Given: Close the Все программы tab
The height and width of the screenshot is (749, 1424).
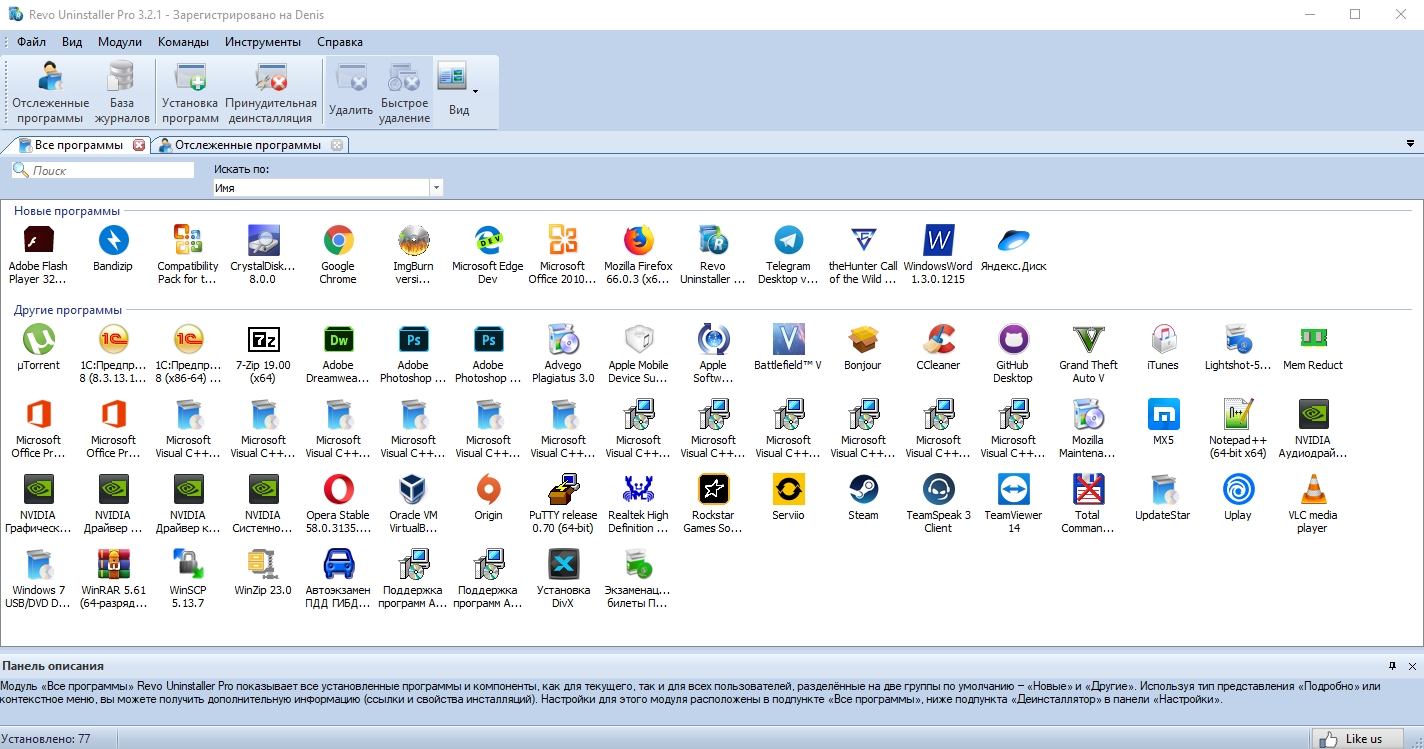Looking at the screenshot, I should click(x=139, y=145).
